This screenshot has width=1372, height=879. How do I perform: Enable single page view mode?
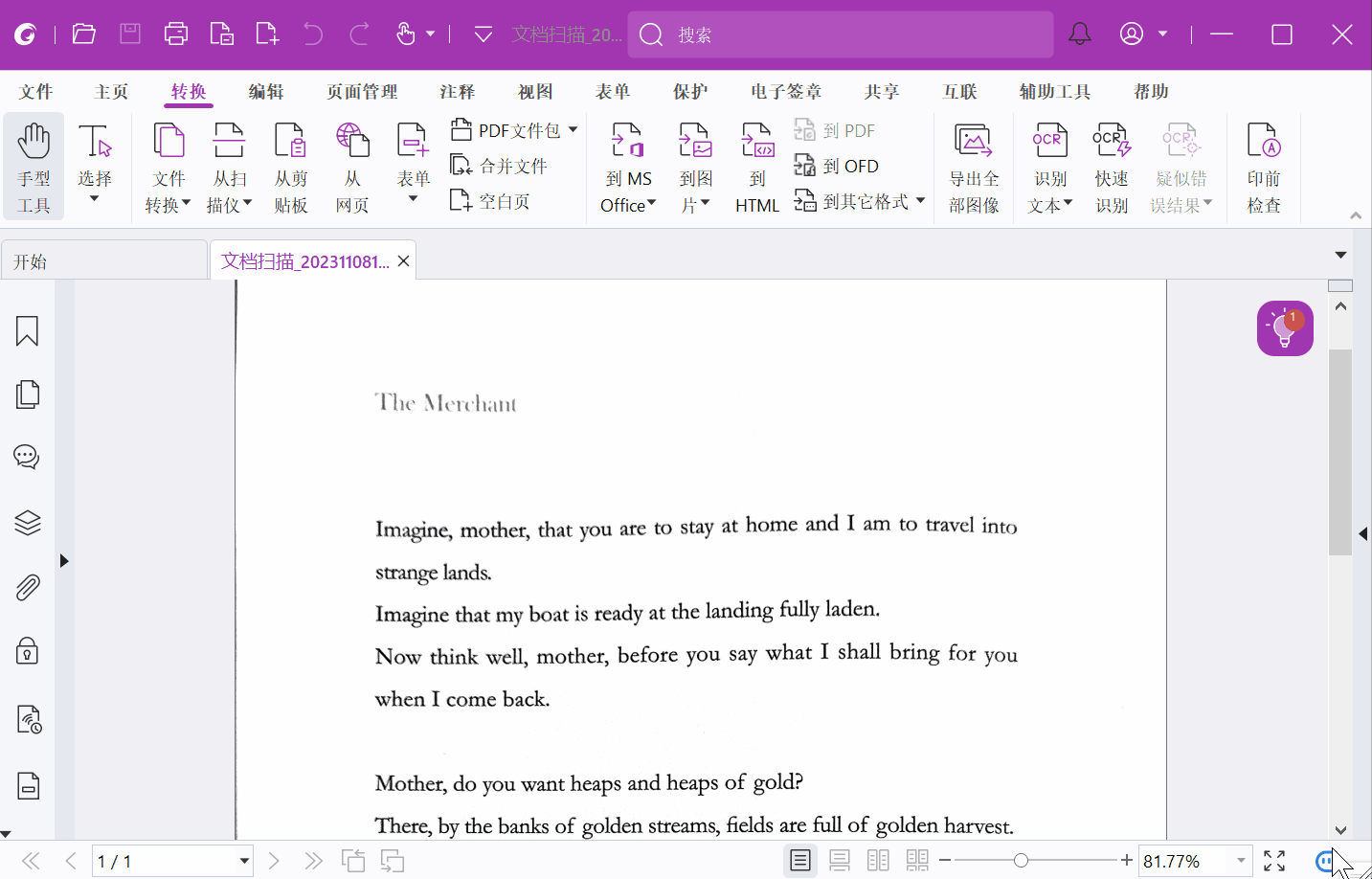[800, 861]
